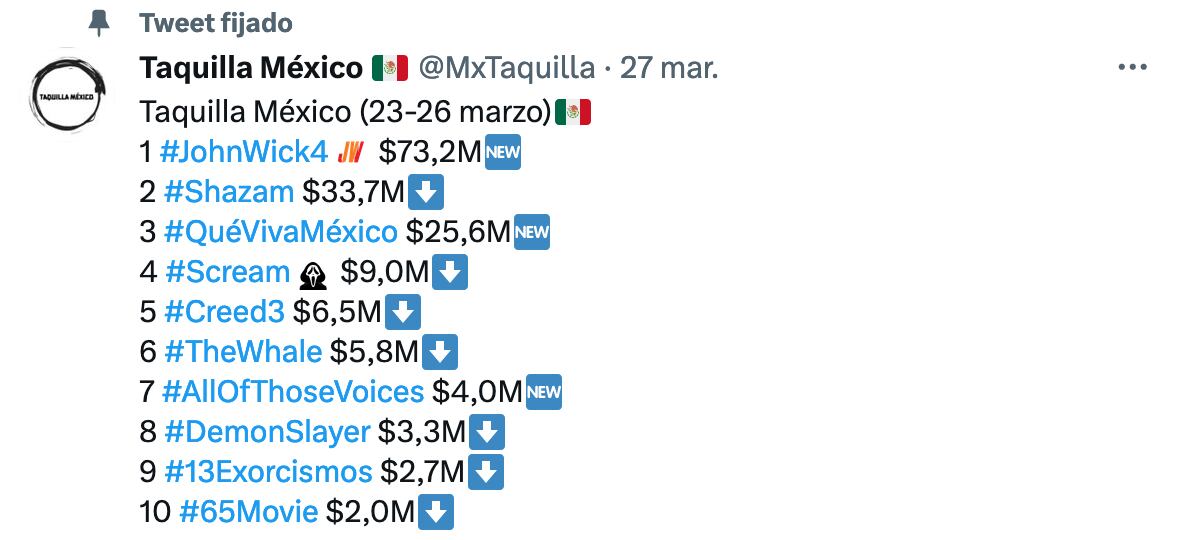Open the #DemonSlayer hashtag link
This screenshot has height=540, width=1178.
tap(265, 432)
